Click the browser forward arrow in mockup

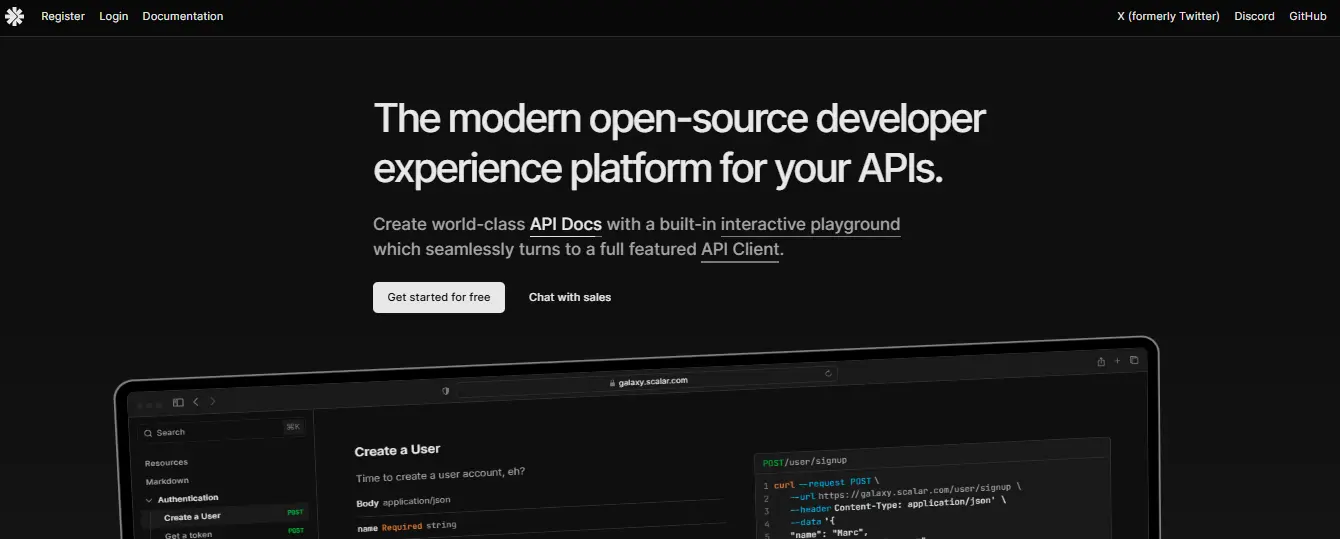click(212, 402)
